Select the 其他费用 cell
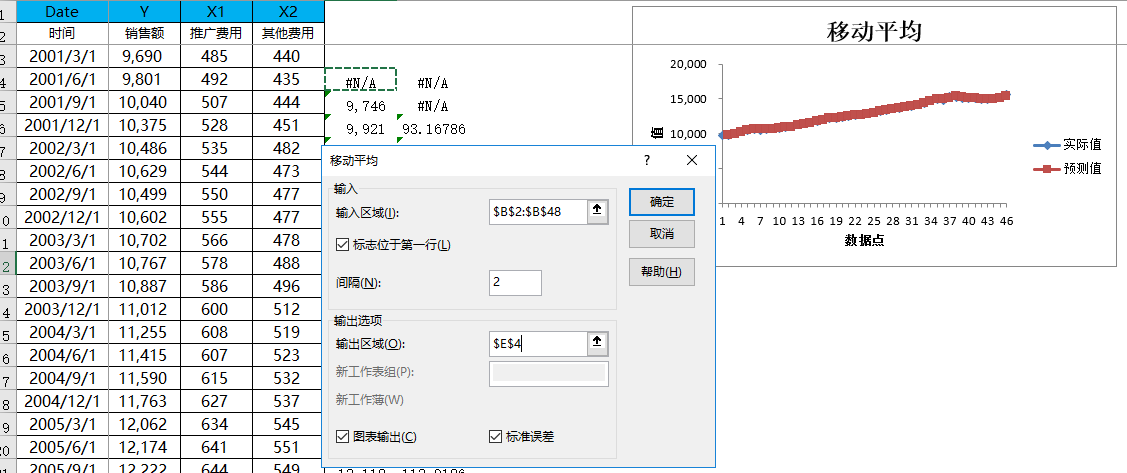Viewport: 1127px width, 473px height. click(x=288, y=33)
